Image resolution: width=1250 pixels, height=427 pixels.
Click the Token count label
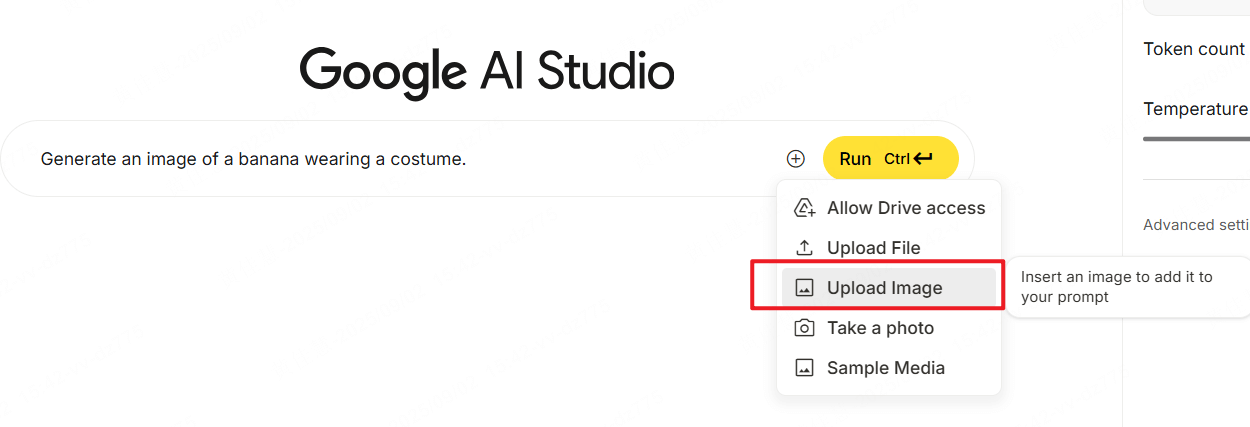[x=1194, y=49]
